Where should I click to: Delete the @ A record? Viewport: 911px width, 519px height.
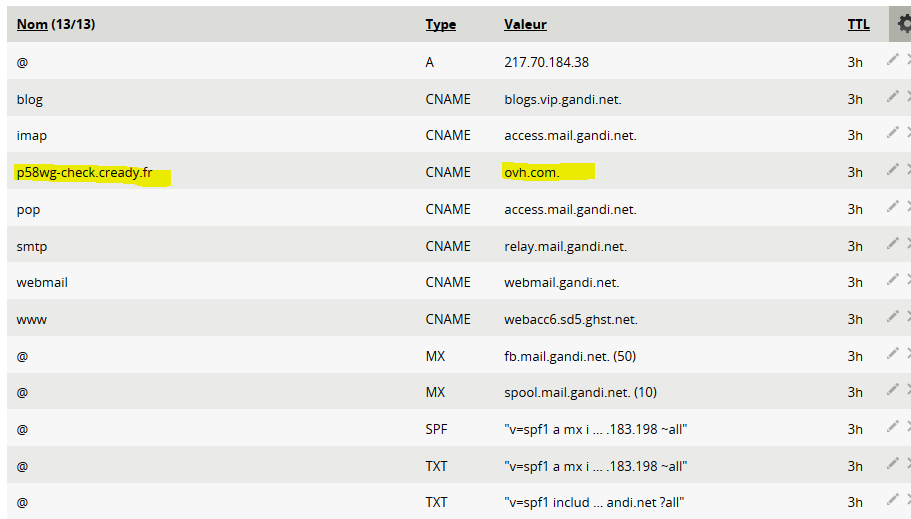[908, 60]
